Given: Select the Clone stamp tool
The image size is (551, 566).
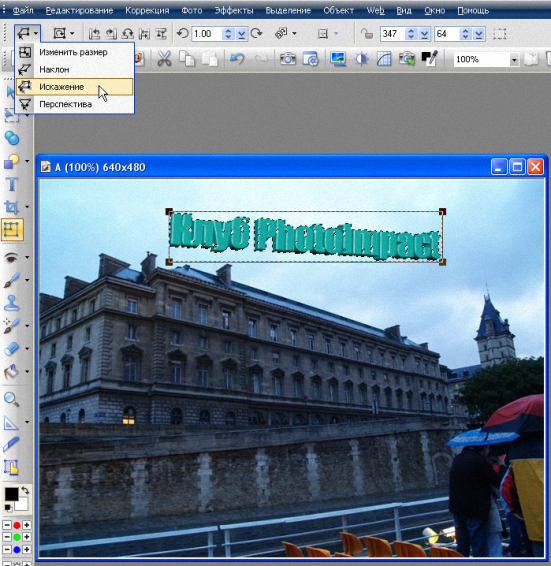Looking at the screenshot, I should 11,303.
